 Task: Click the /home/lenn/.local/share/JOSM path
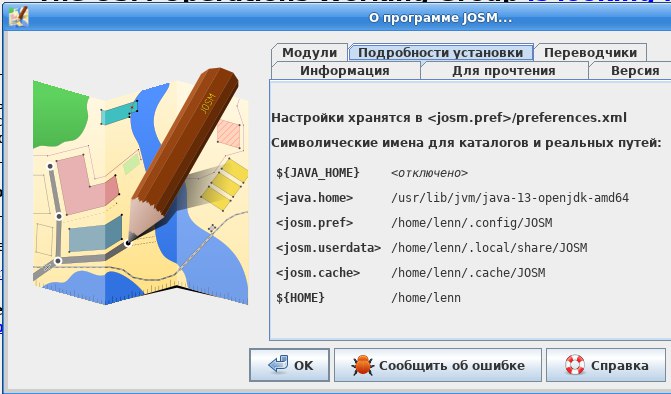(489, 248)
